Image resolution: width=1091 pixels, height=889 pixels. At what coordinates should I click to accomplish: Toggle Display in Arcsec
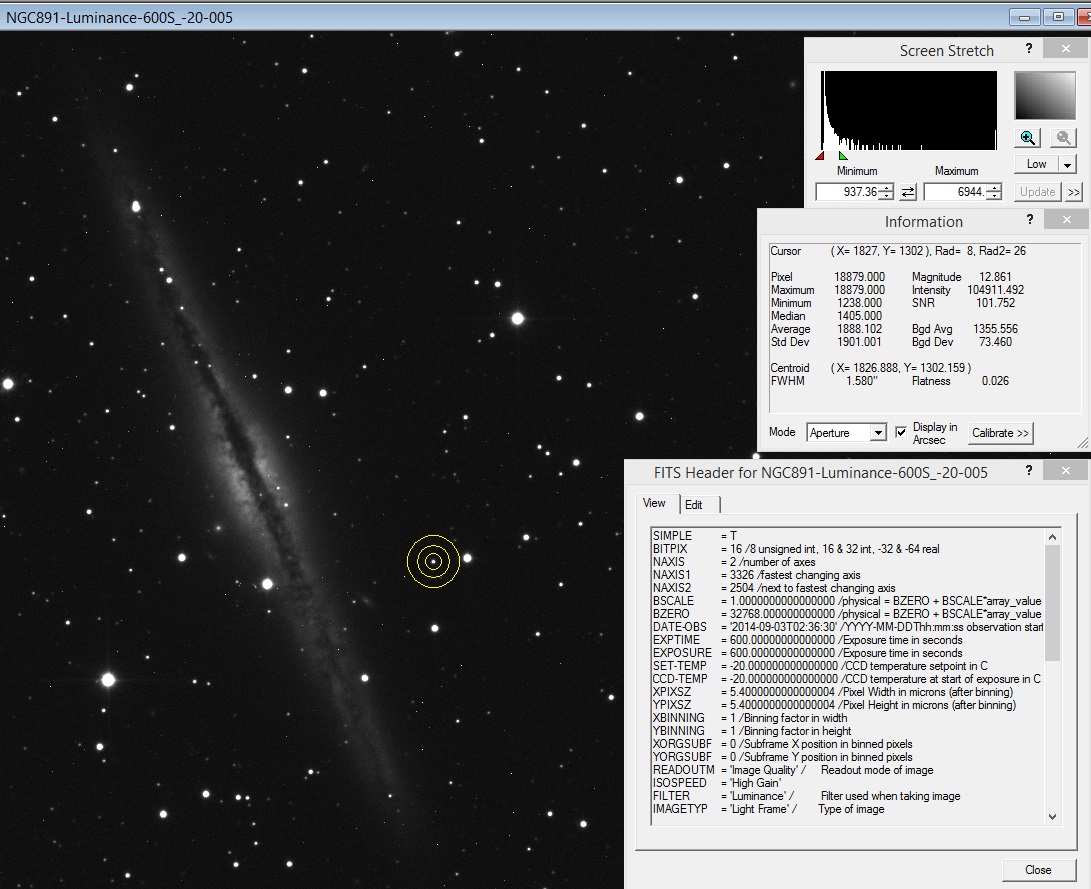tap(902, 432)
